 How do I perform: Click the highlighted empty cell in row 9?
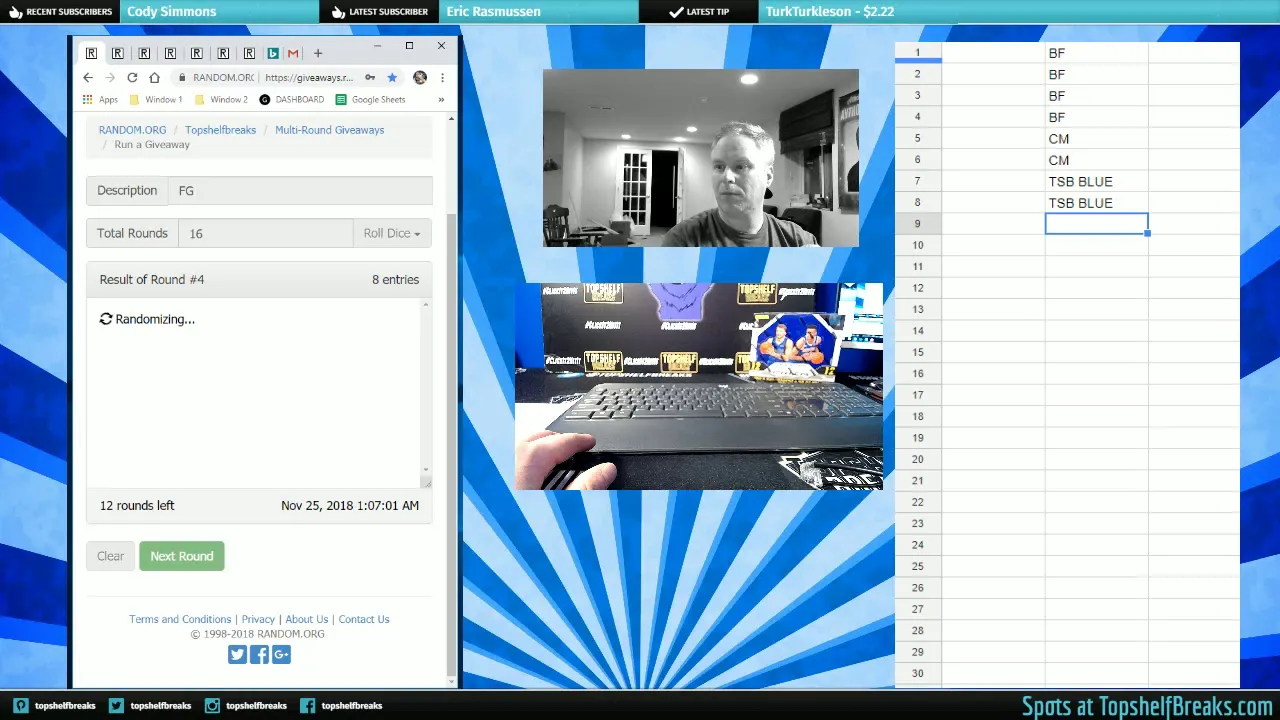click(x=1096, y=224)
